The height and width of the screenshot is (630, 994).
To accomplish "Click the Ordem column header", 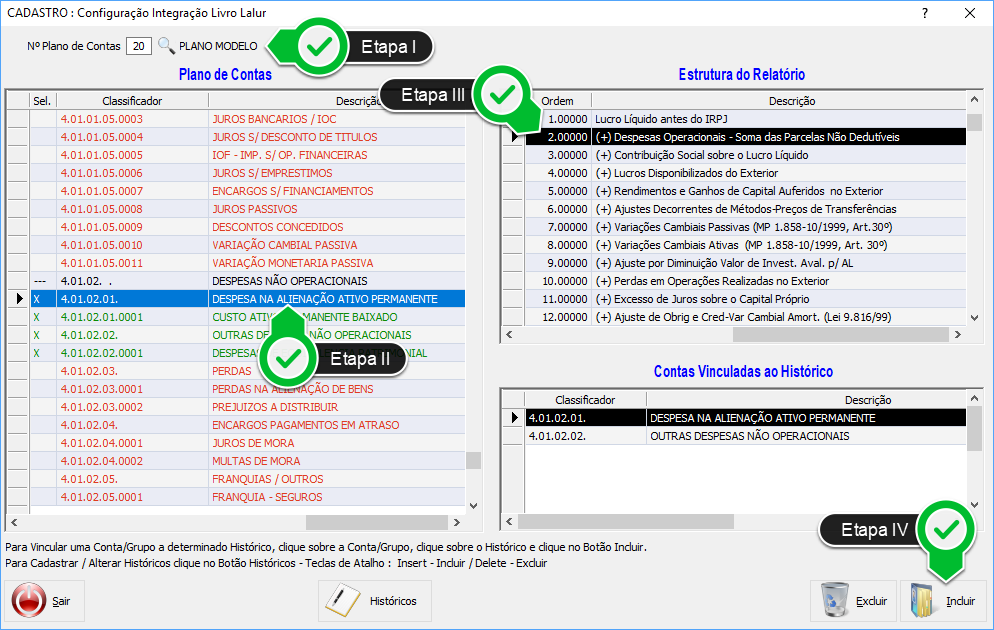I will [x=557, y=101].
